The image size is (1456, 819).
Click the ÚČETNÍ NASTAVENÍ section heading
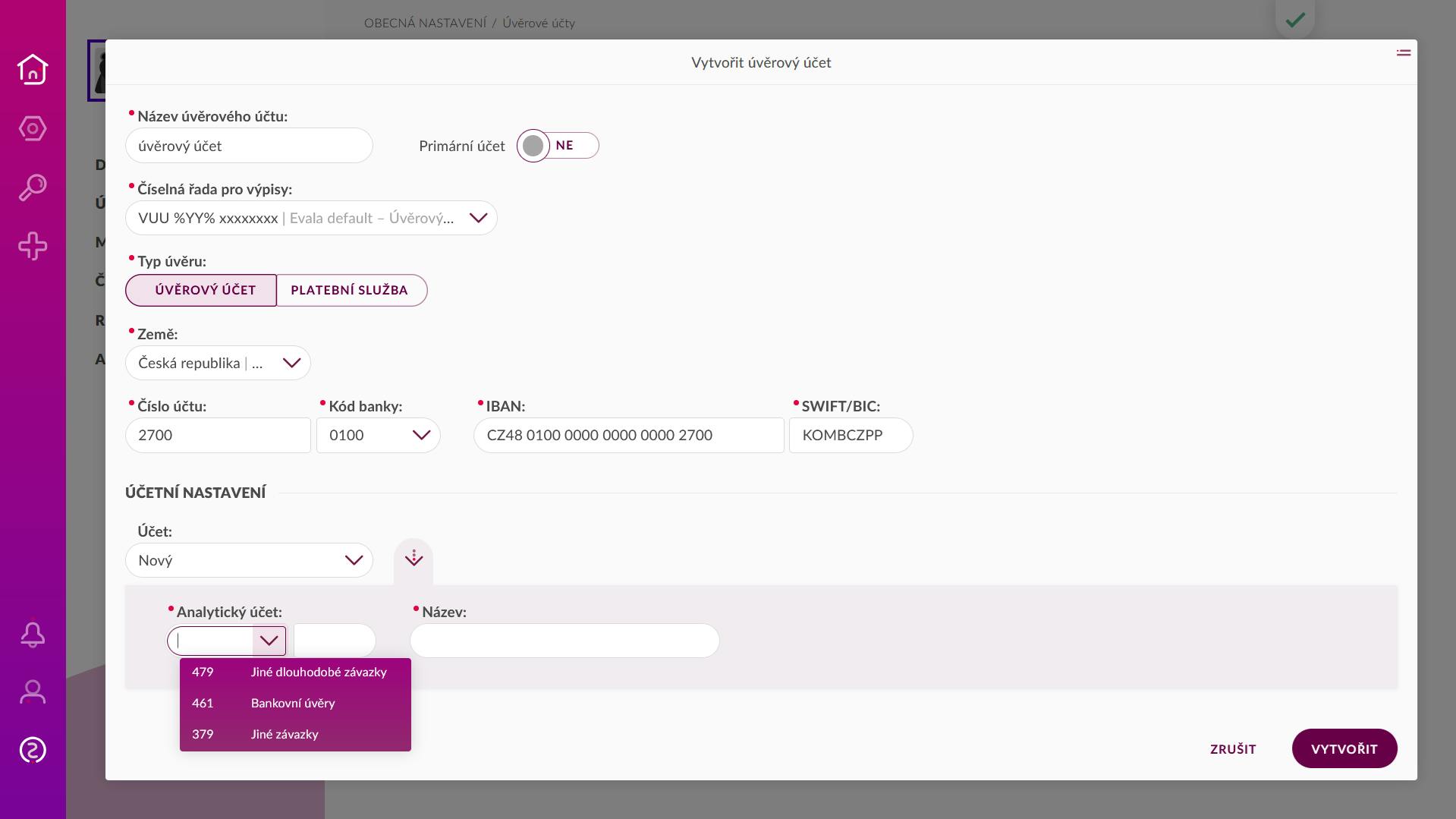pyautogui.click(x=196, y=493)
